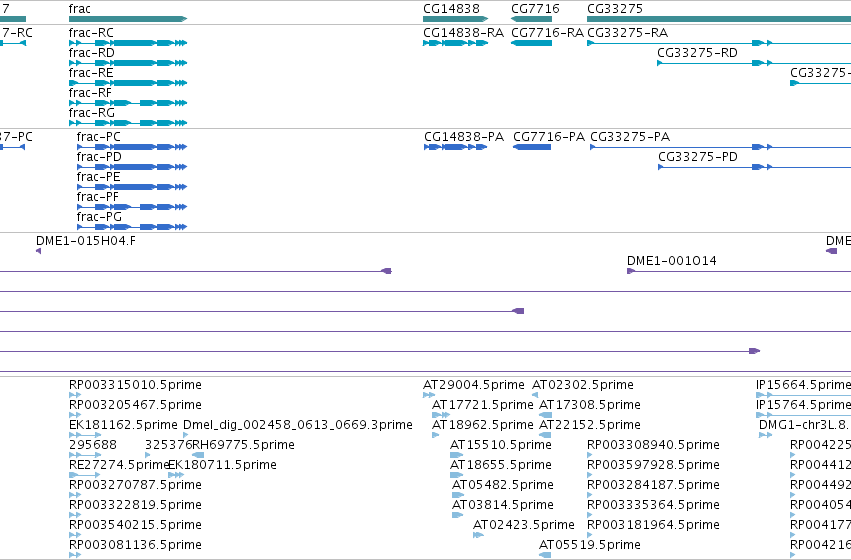This screenshot has width=851, height=560.
Task: Click the DME1-015H04.F feature
Action: [x=39, y=251]
